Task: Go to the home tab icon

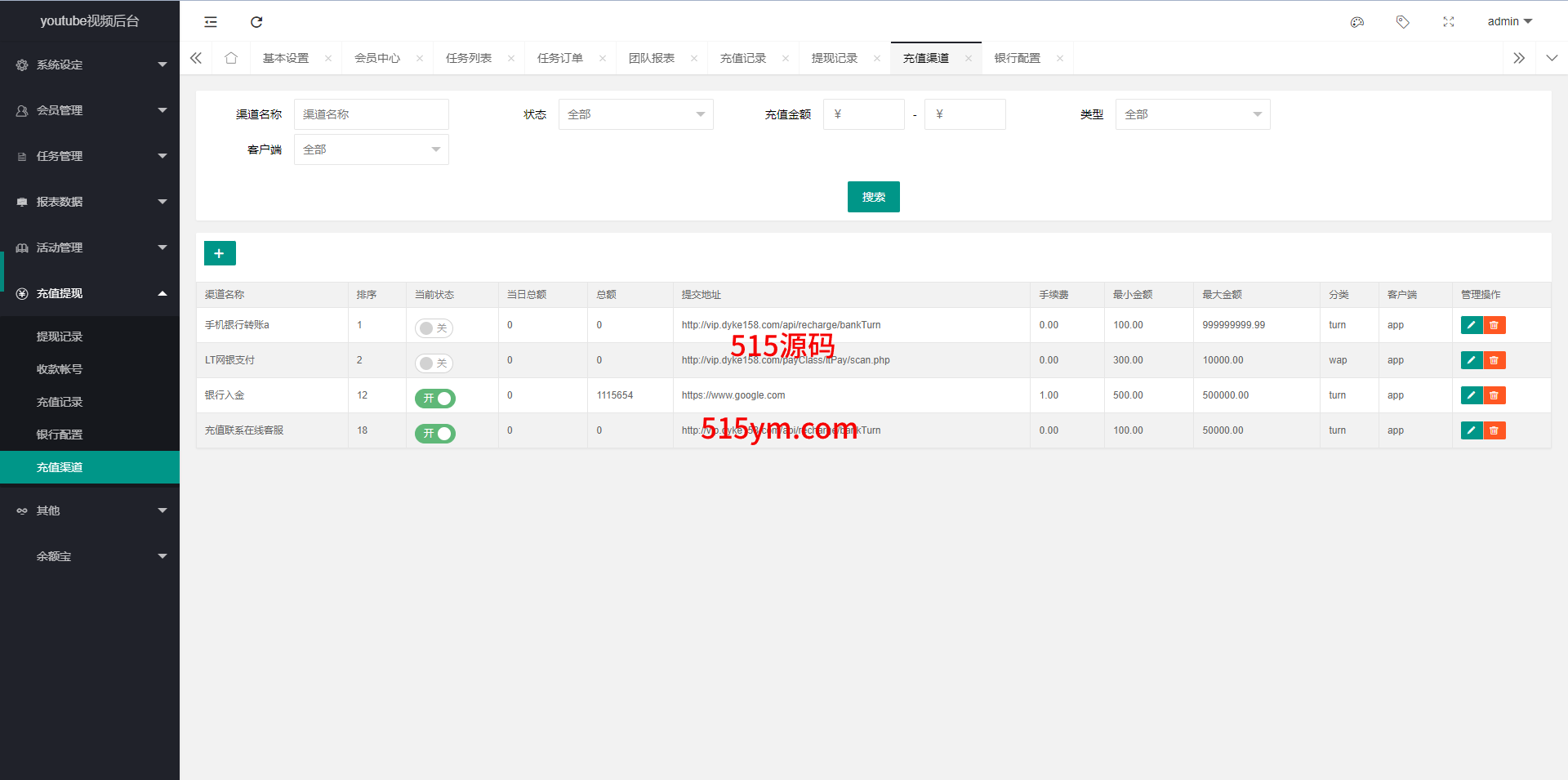Action: [231, 58]
